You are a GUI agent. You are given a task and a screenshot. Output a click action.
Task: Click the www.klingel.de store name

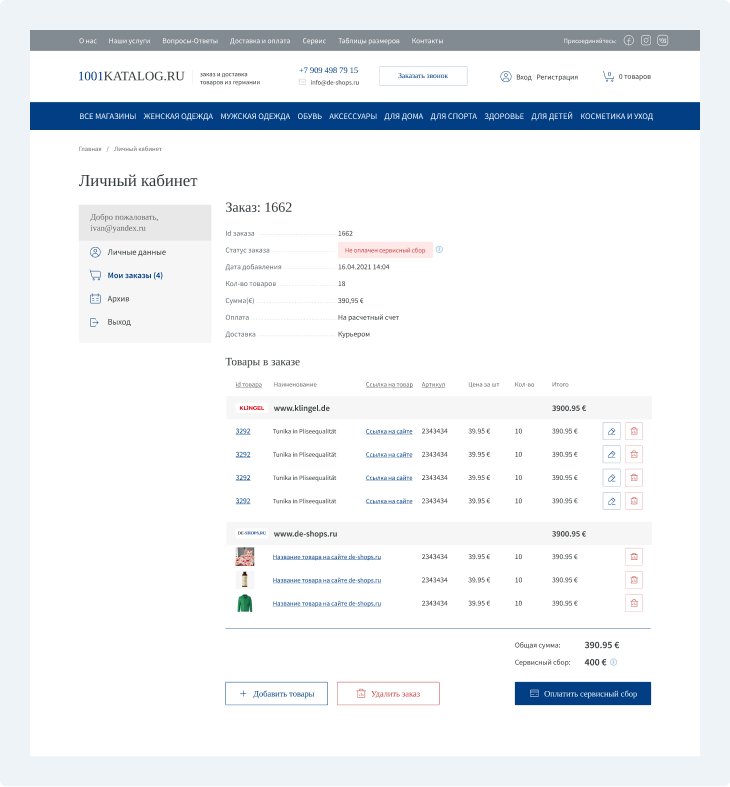302,408
